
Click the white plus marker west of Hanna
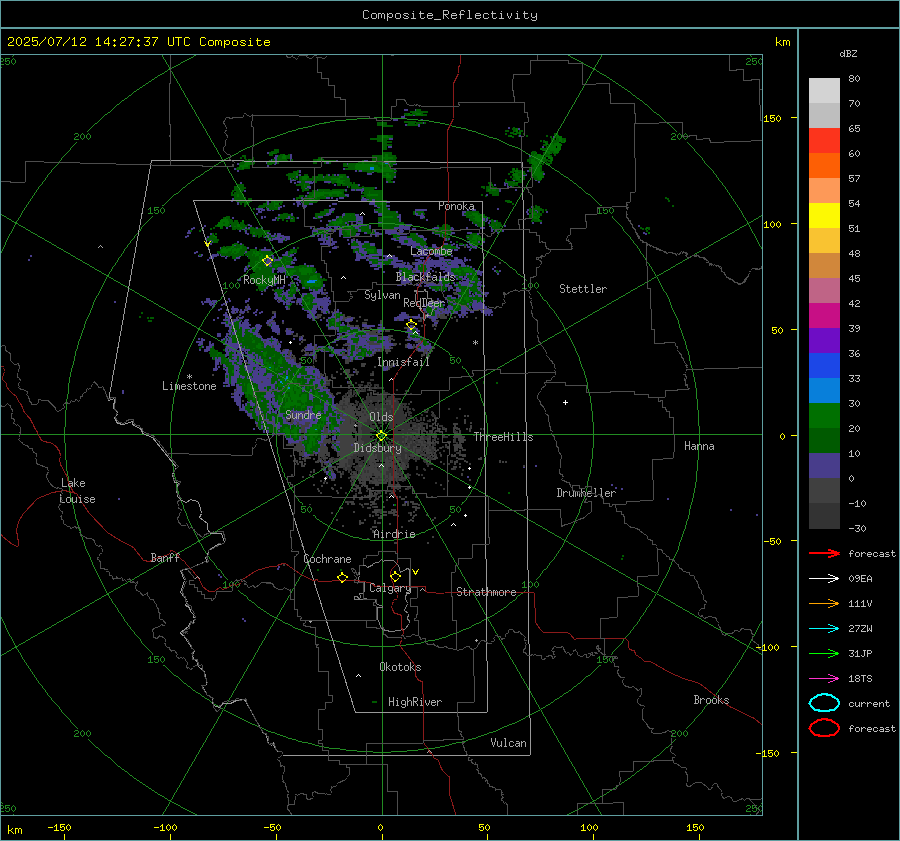click(565, 402)
